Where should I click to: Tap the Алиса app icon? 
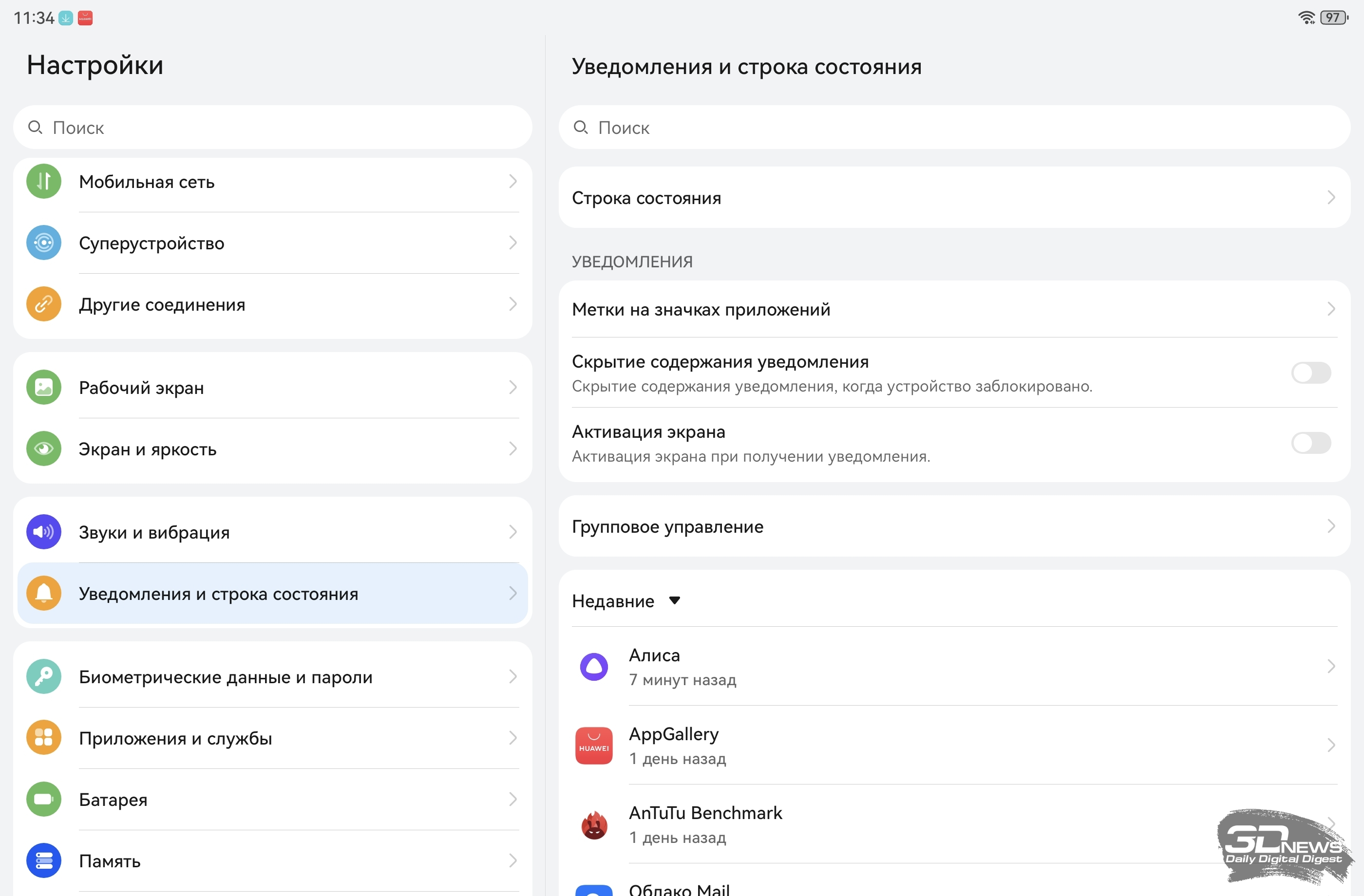[x=594, y=666]
